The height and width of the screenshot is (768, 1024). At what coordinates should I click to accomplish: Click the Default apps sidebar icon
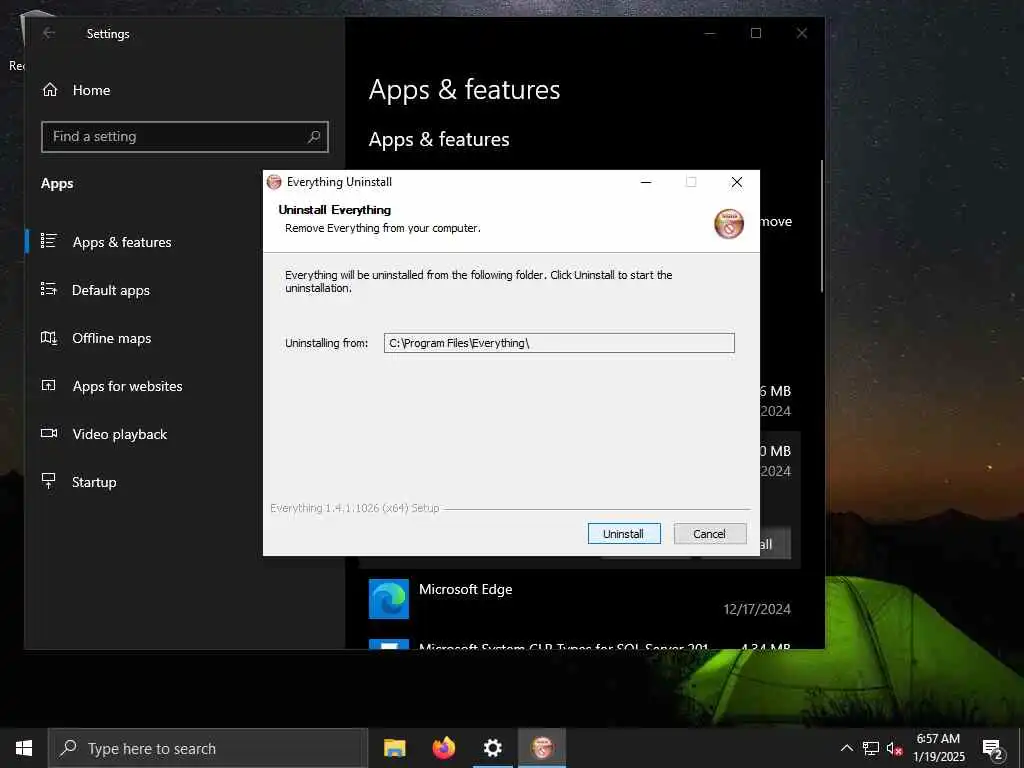tap(49, 289)
